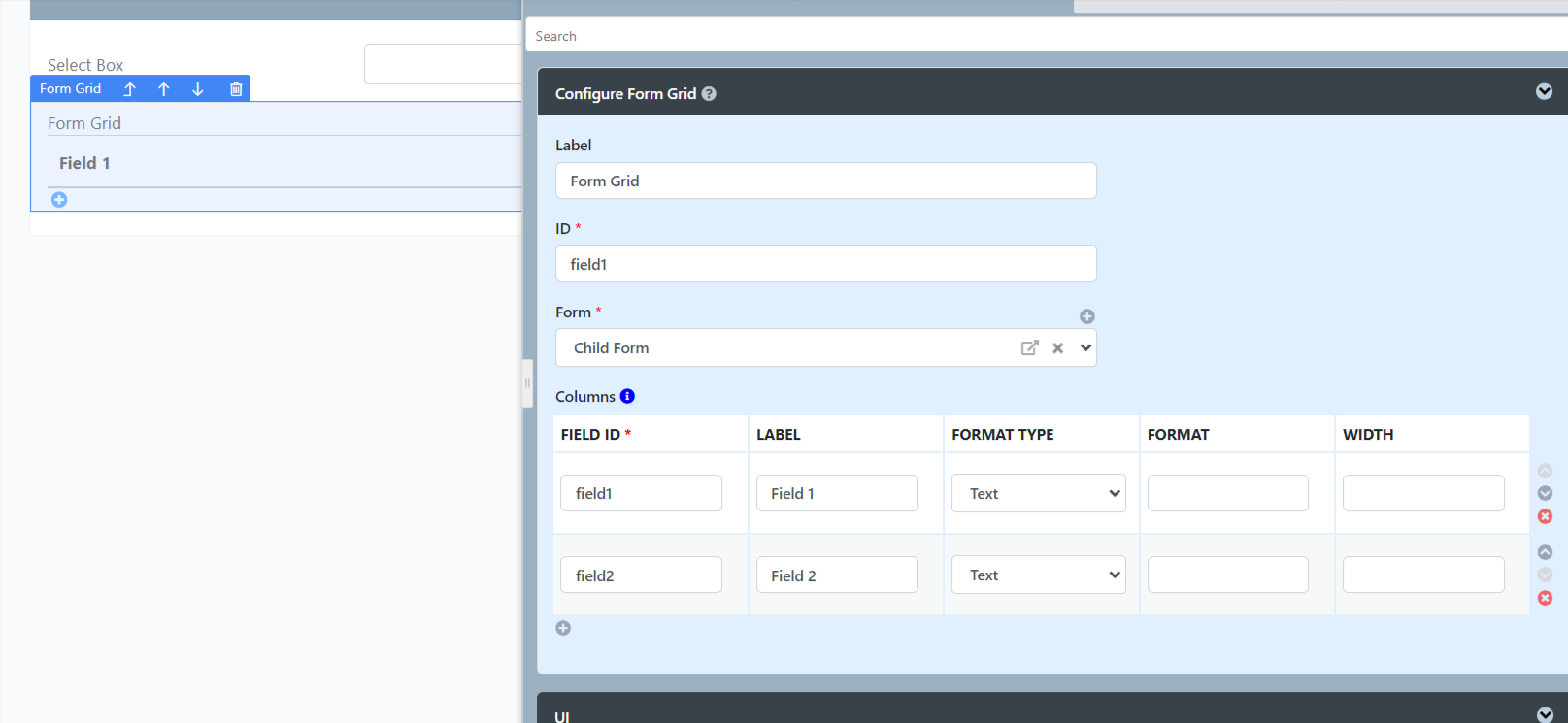Open Format Type dropdown for field1 row
1568x723 pixels.
1038,493
